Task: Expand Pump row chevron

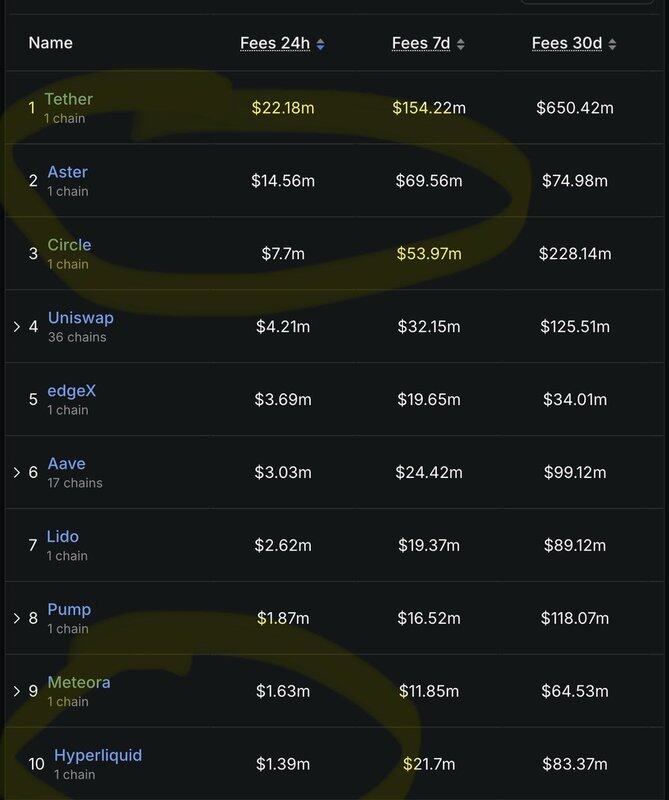Action: click(x=16, y=618)
